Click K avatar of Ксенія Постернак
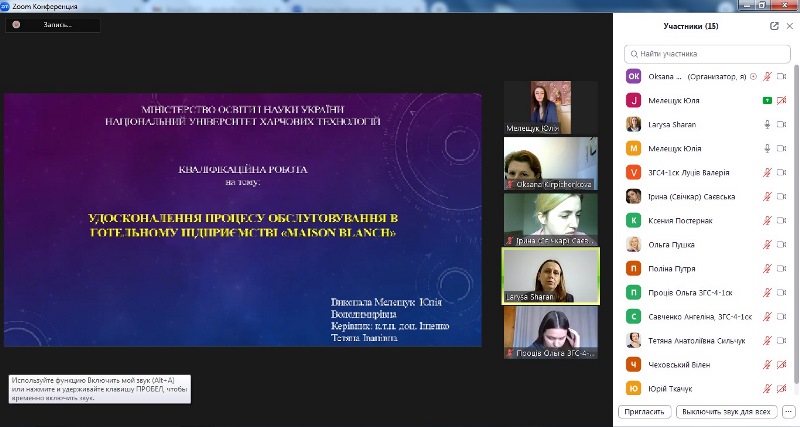The height and width of the screenshot is (427, 800). [634, 220]
